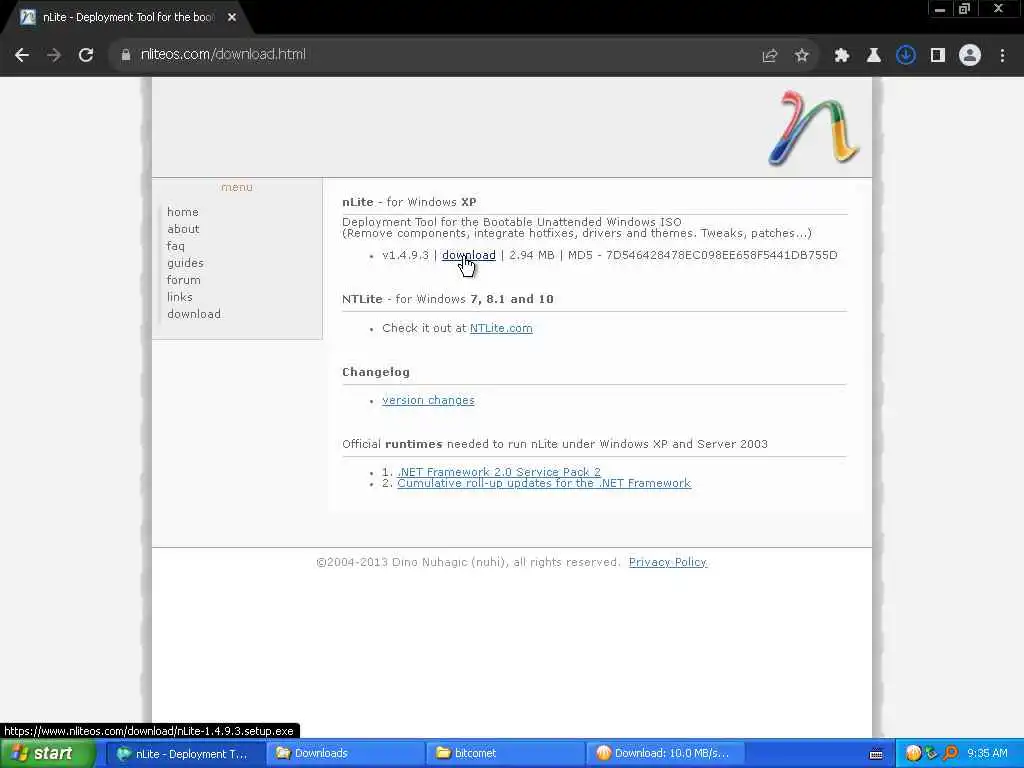1024x768 pixels.
Task: Click the browser forward arrow
Action: pos(54,55)
